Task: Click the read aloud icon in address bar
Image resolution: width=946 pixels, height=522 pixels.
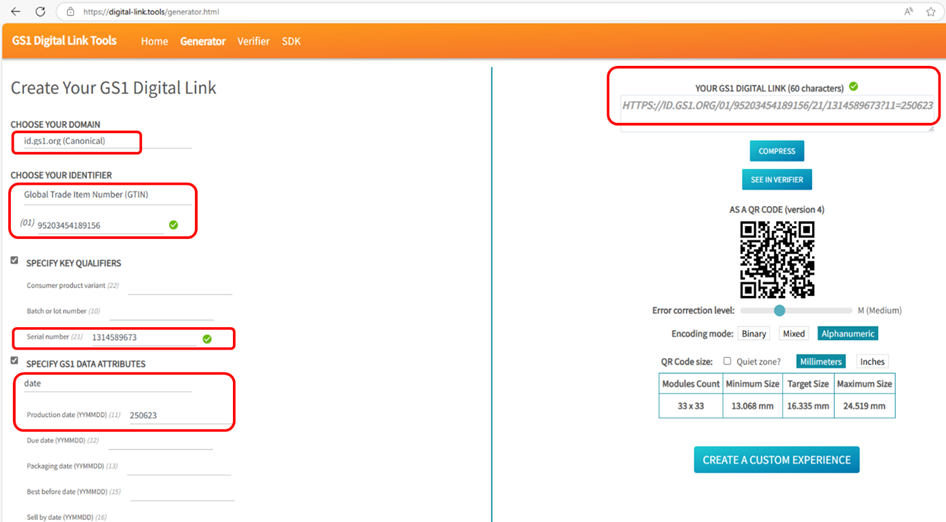Action: (908, 12)
